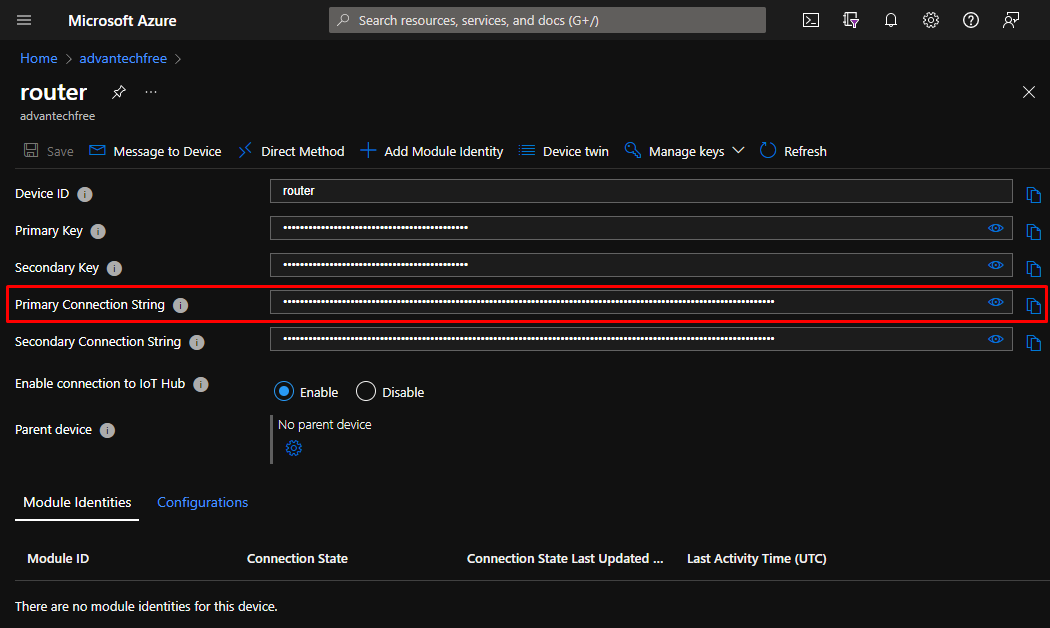Open Cloud Shell from the top bar
1050x628 pixels.
pos(811,20)
